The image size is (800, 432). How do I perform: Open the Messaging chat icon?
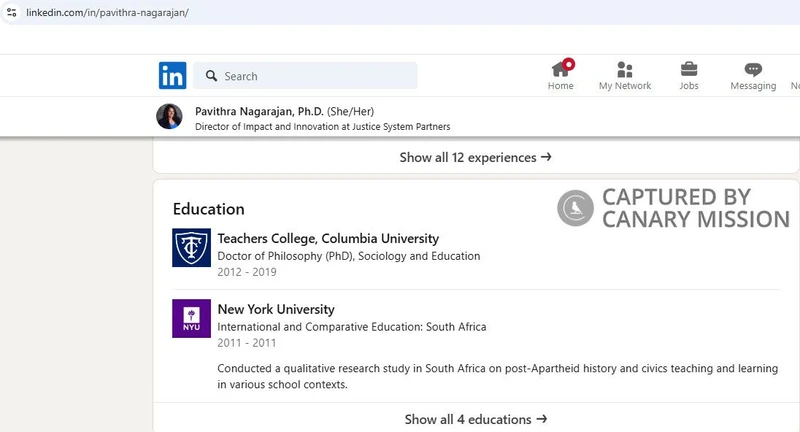[x=753, y=69]
